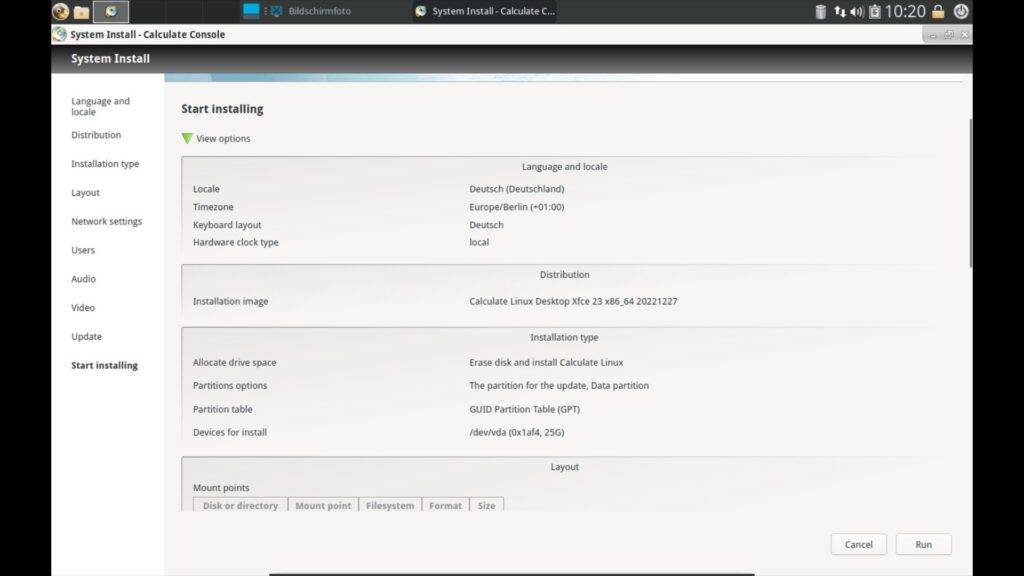Image resolution: width=1024 pixels, height=576 pixels.
Task: Click the Partitions options label
Action: click(x=230, y=385)
